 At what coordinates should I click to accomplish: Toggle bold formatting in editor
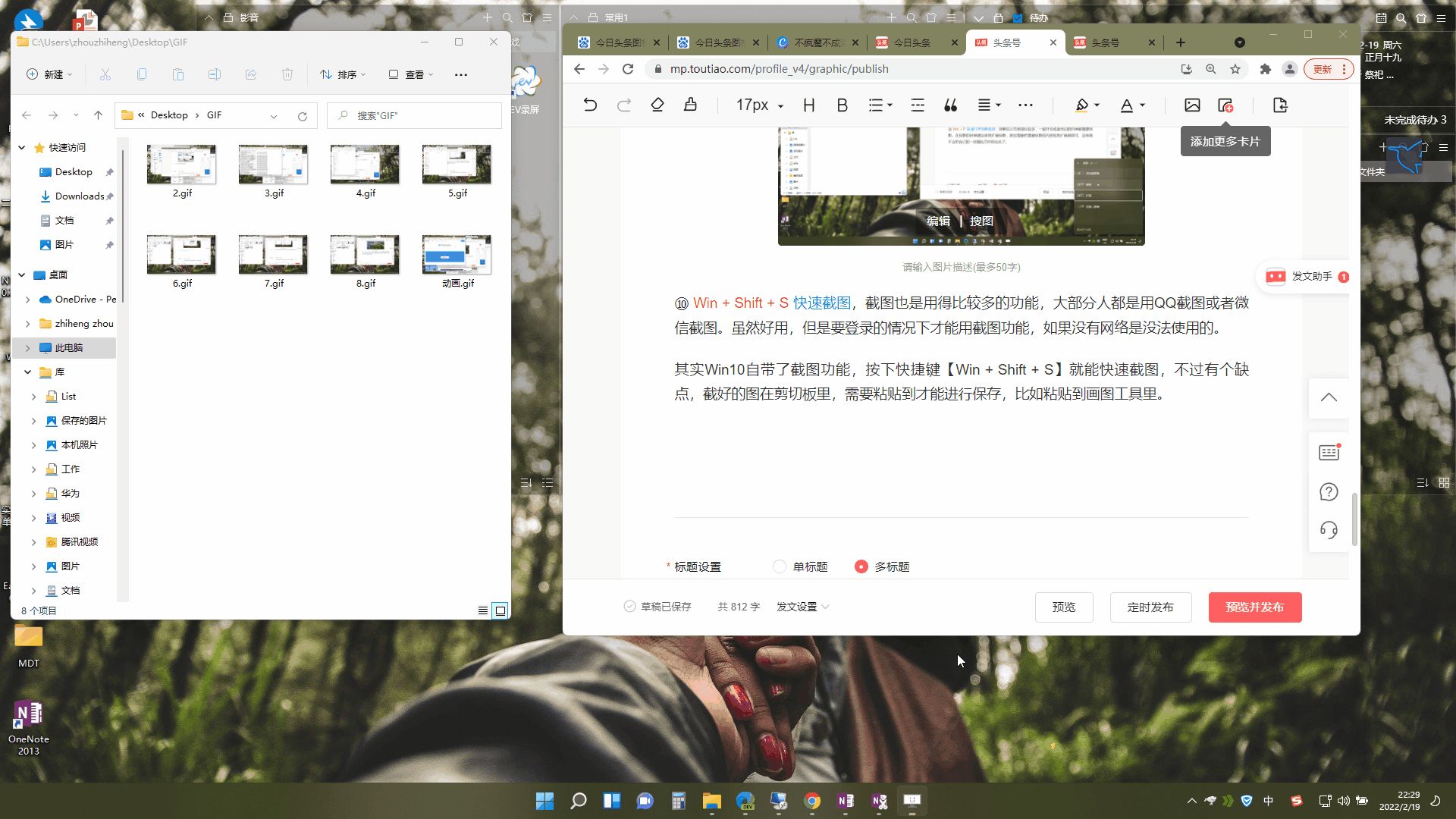tap(842, 105)
